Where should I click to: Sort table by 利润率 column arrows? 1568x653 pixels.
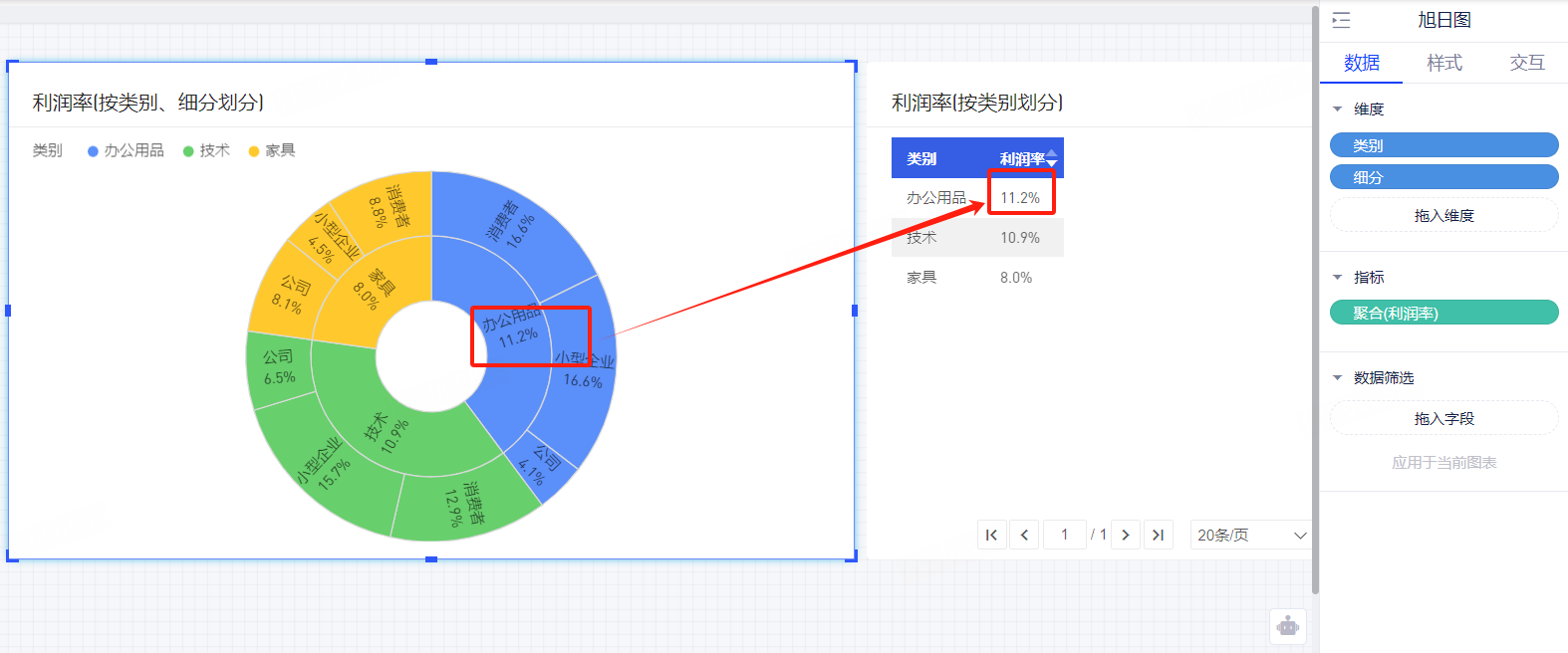coord(1052,158)
